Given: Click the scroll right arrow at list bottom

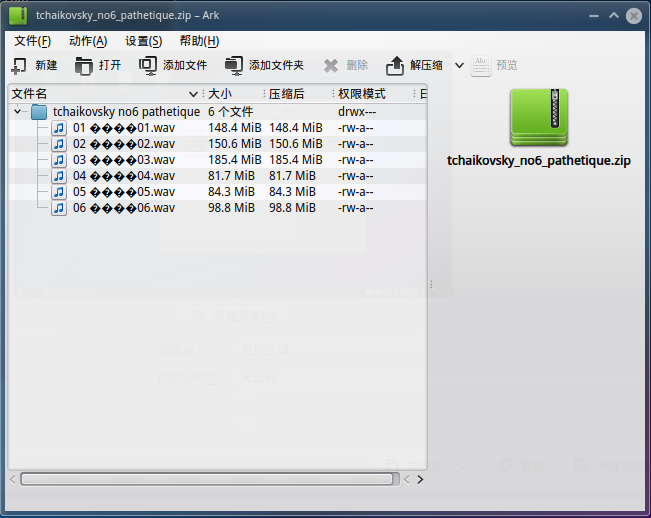Looking at the screenshot, I should point(420,480).
